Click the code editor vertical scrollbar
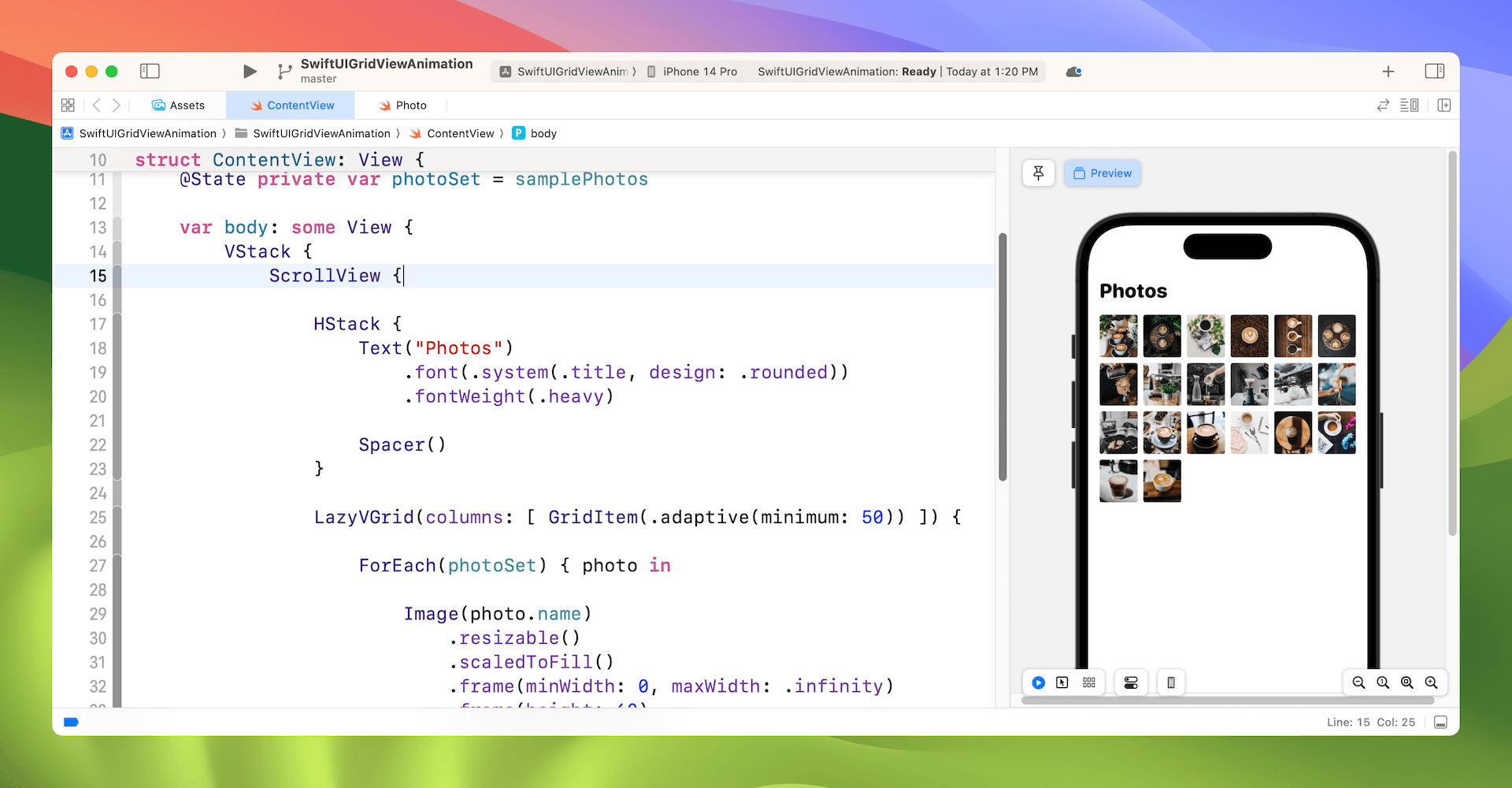This screenshot has width=1512, height=788. tap(1002, 356)
